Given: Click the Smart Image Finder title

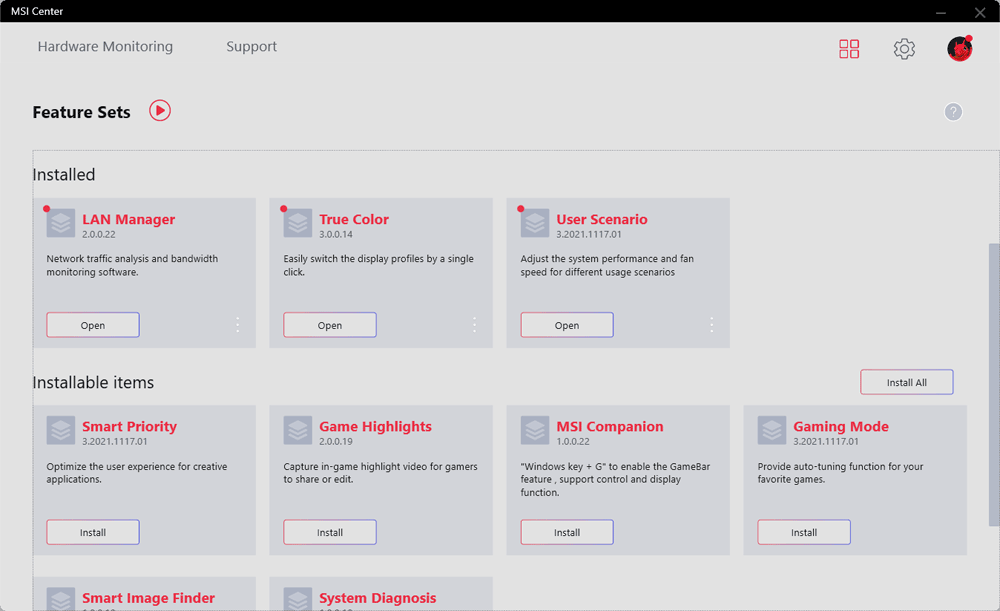Looking at the screenshot, I should click(148, 598).
